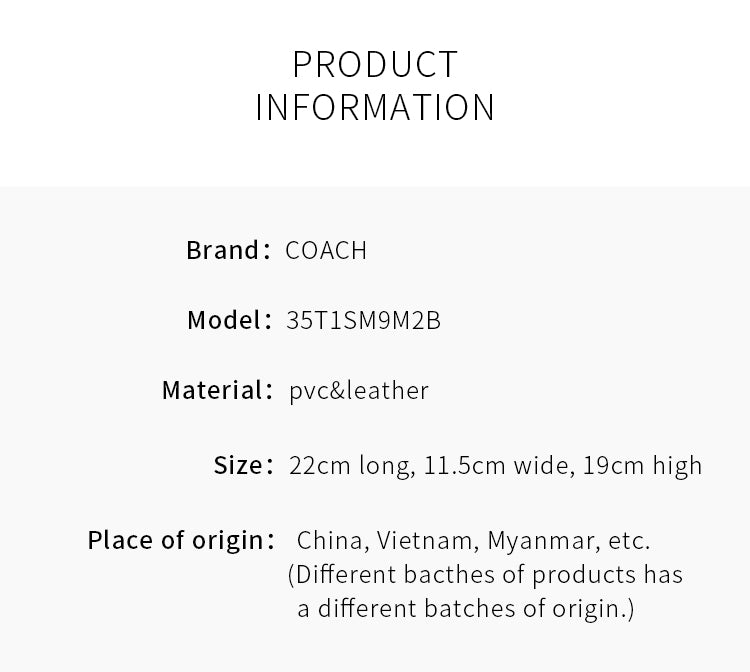Click the word China in origin list
This screenshot has height=672, width=750.
tap(332, 541)
